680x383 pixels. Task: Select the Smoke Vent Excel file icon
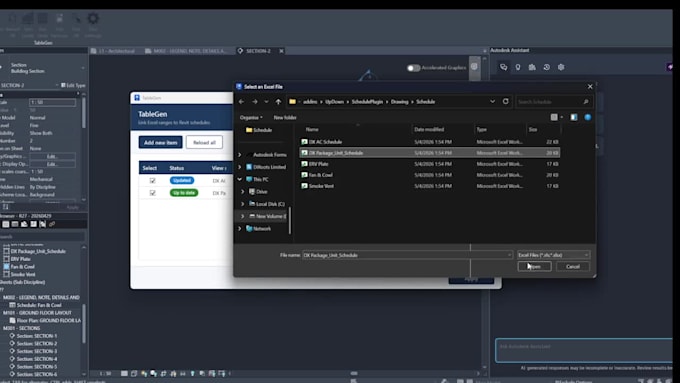tap(304, 186)
